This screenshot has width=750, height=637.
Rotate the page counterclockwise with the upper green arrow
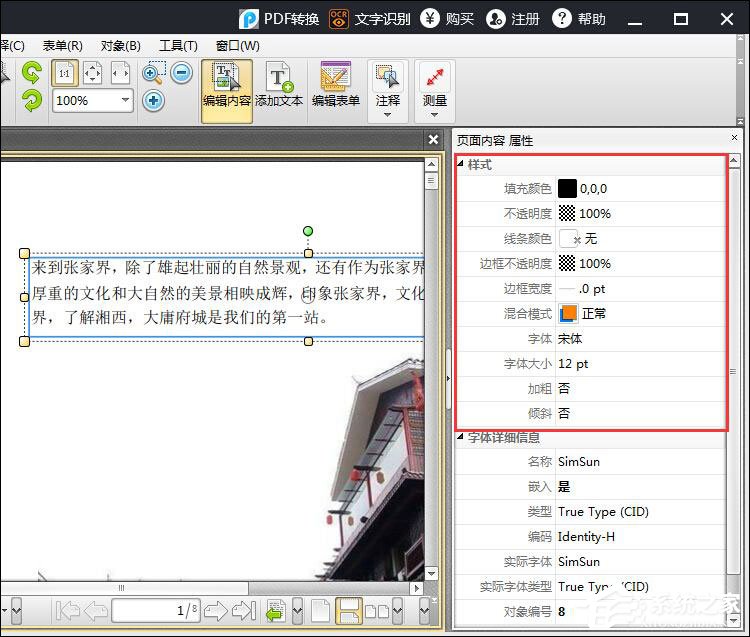(32, 72)
